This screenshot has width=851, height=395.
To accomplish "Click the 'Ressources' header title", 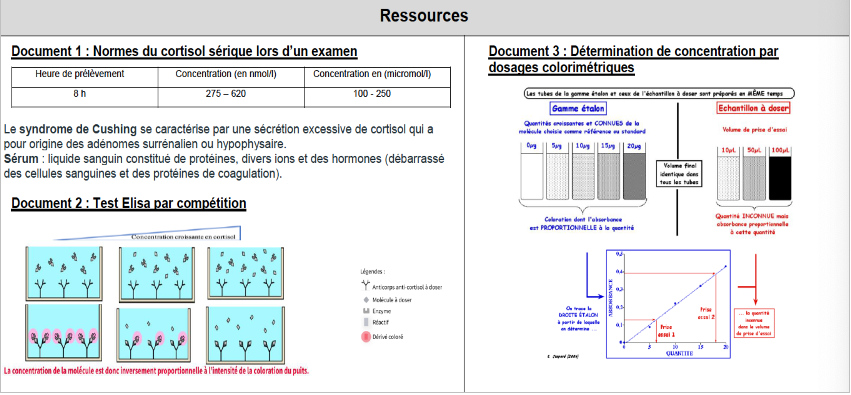I will tap(424, 16).
